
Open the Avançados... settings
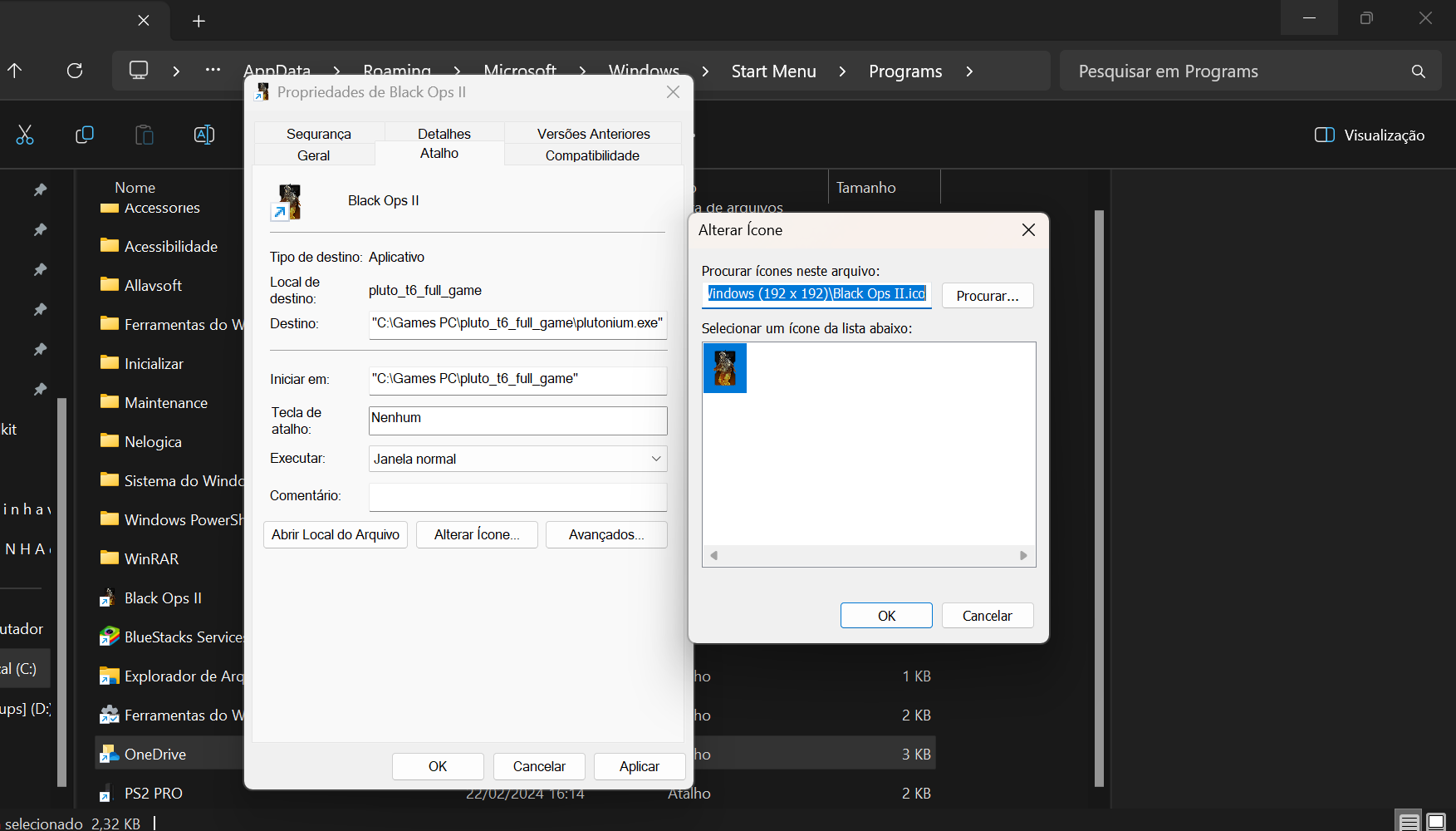click(606, 534)
